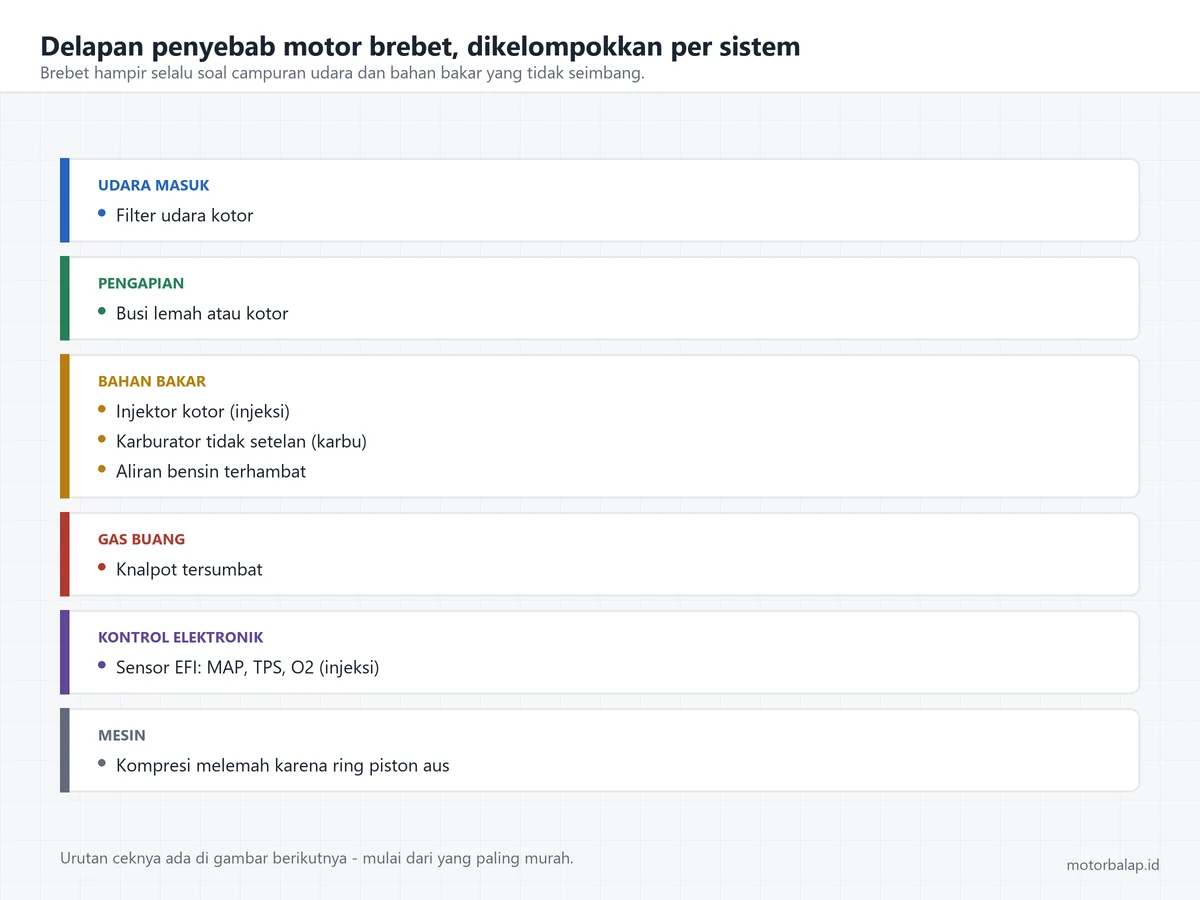
Task: Open the motorbalap.id source label
Action: click(1113, 864)
